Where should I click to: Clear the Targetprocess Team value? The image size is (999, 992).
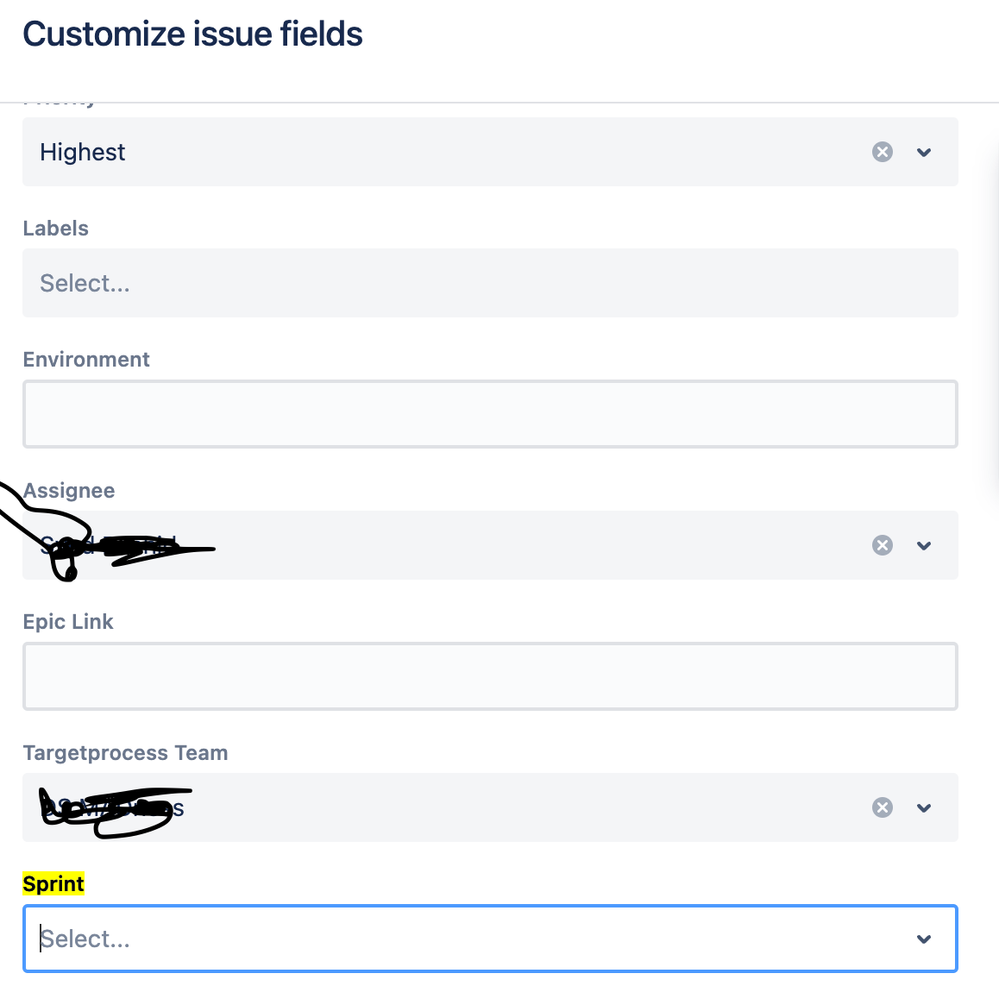882,808
